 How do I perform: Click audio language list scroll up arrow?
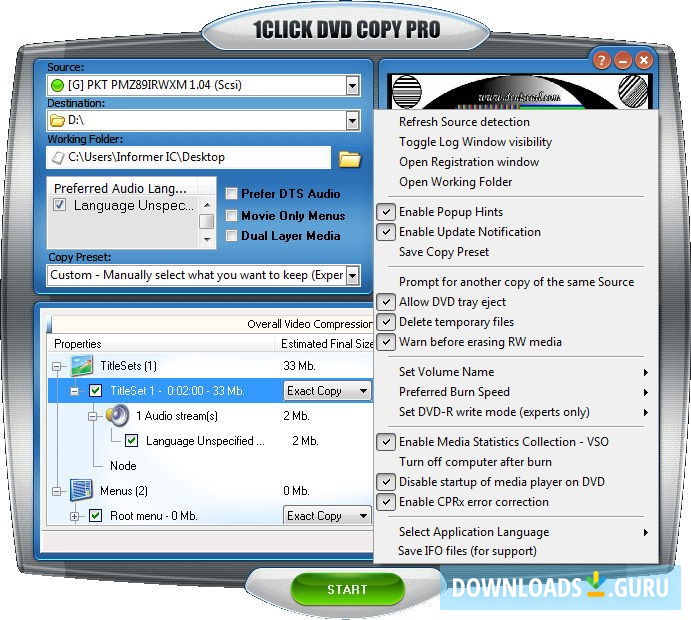coord(207,205)
